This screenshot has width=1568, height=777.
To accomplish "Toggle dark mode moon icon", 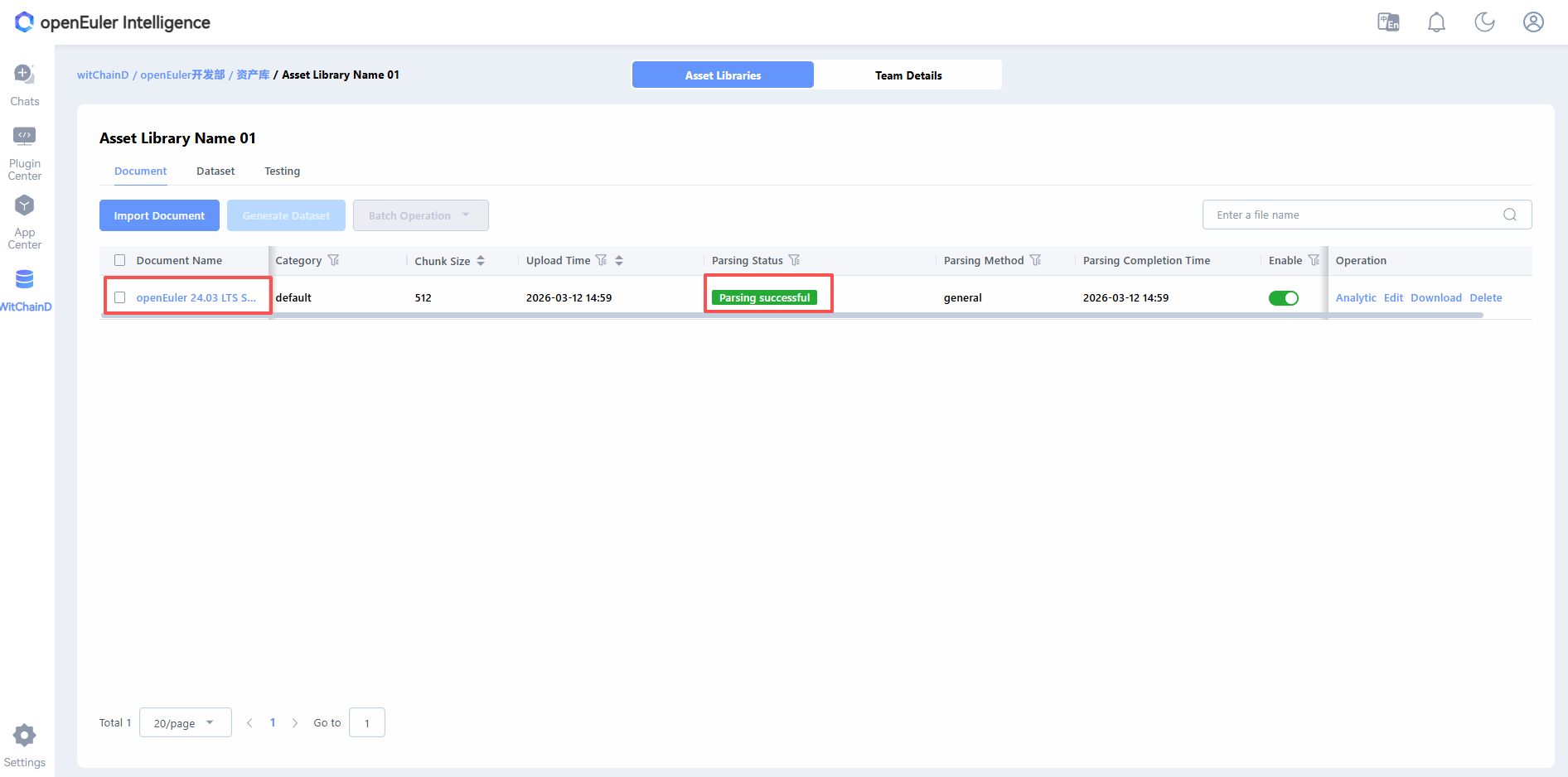I will pos(1484,22).
